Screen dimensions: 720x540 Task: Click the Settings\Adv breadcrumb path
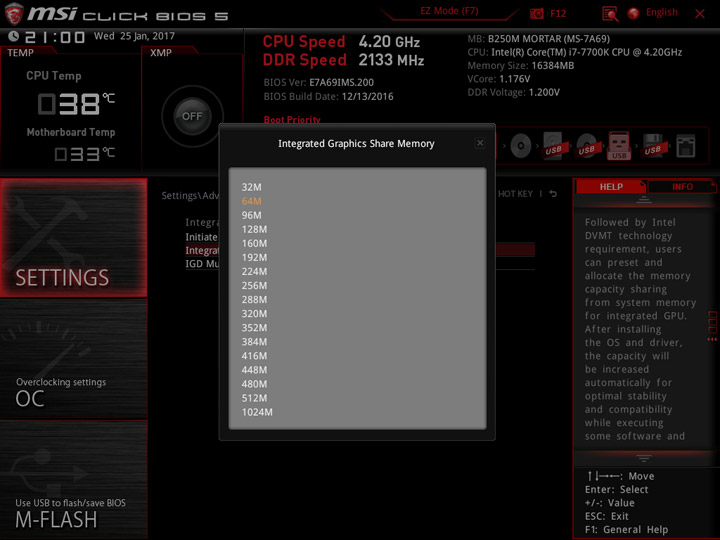tap(190, 196)
